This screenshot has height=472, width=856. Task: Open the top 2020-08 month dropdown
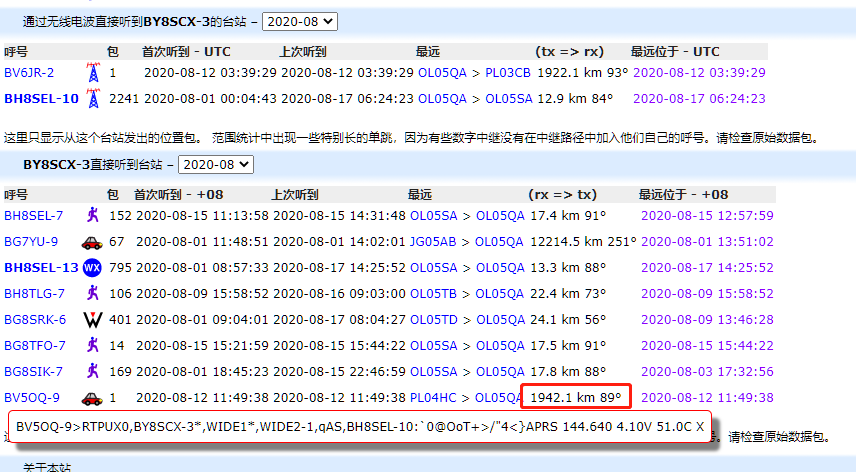coord(300,21)
